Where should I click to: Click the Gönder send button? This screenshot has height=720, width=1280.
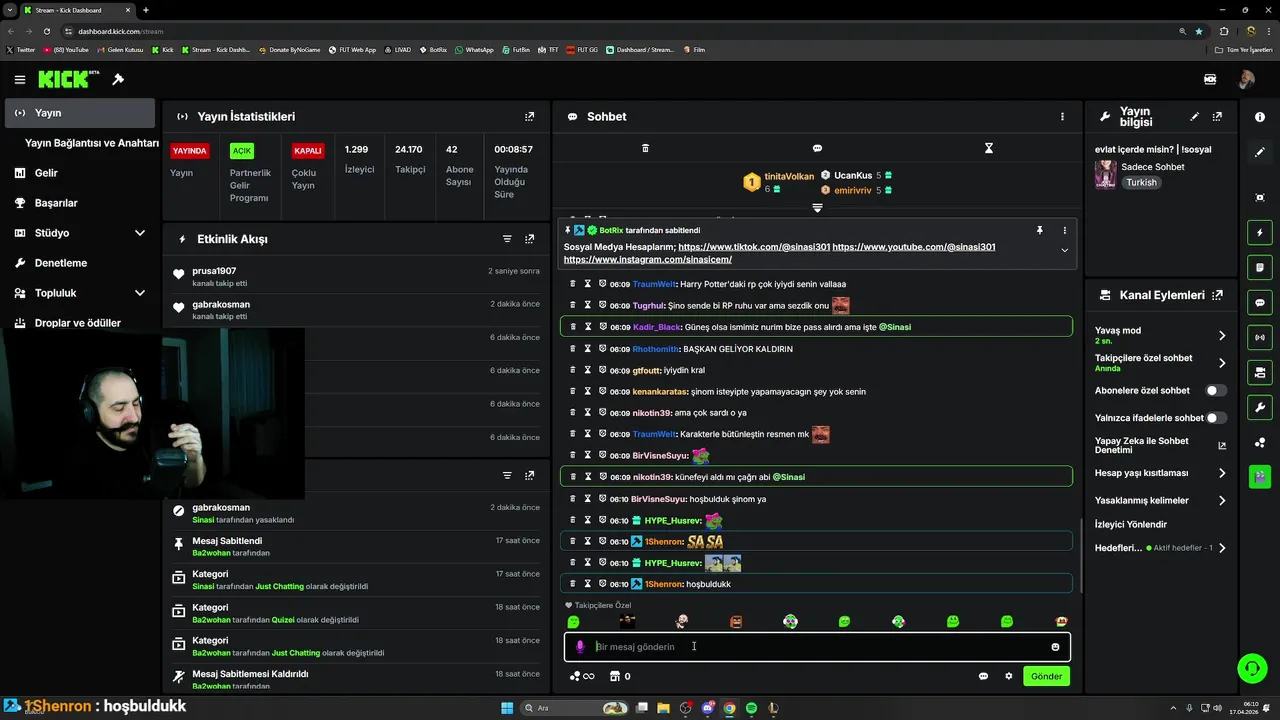tap(1047, 676)
